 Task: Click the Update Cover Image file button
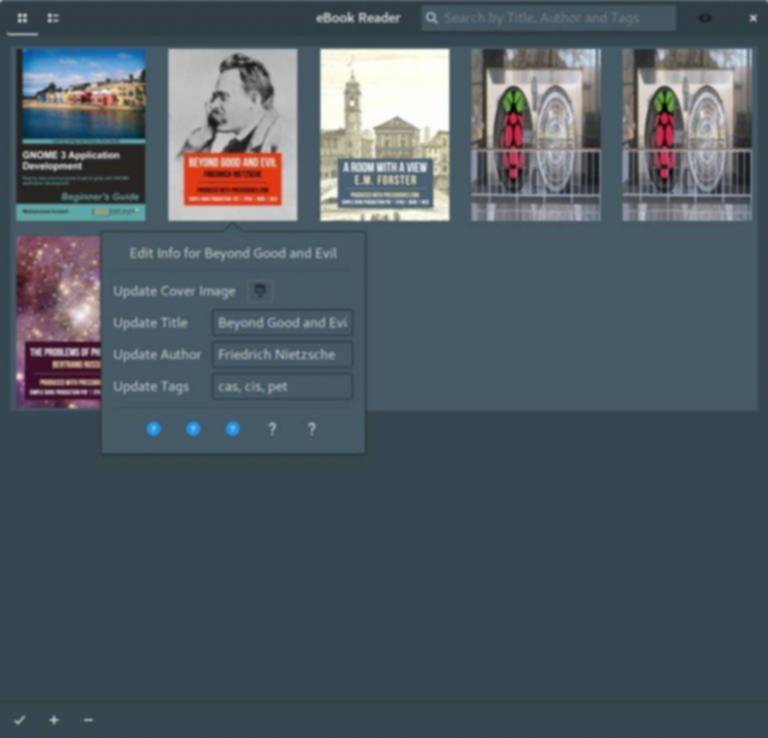pos(260,291)
